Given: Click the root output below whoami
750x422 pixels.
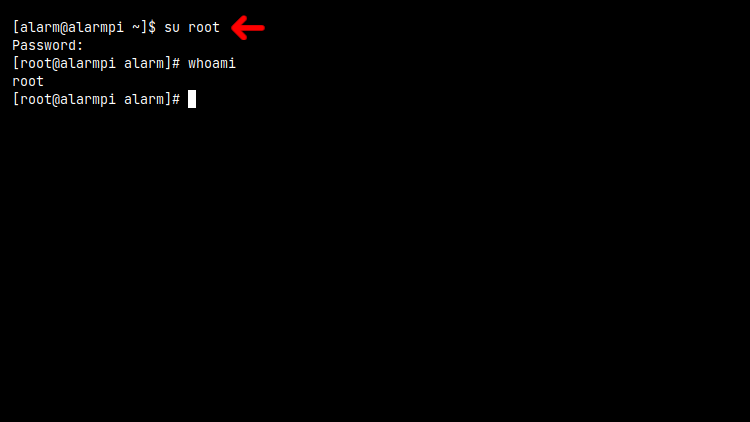Looking at the screenshot, I should coord(28,81).
